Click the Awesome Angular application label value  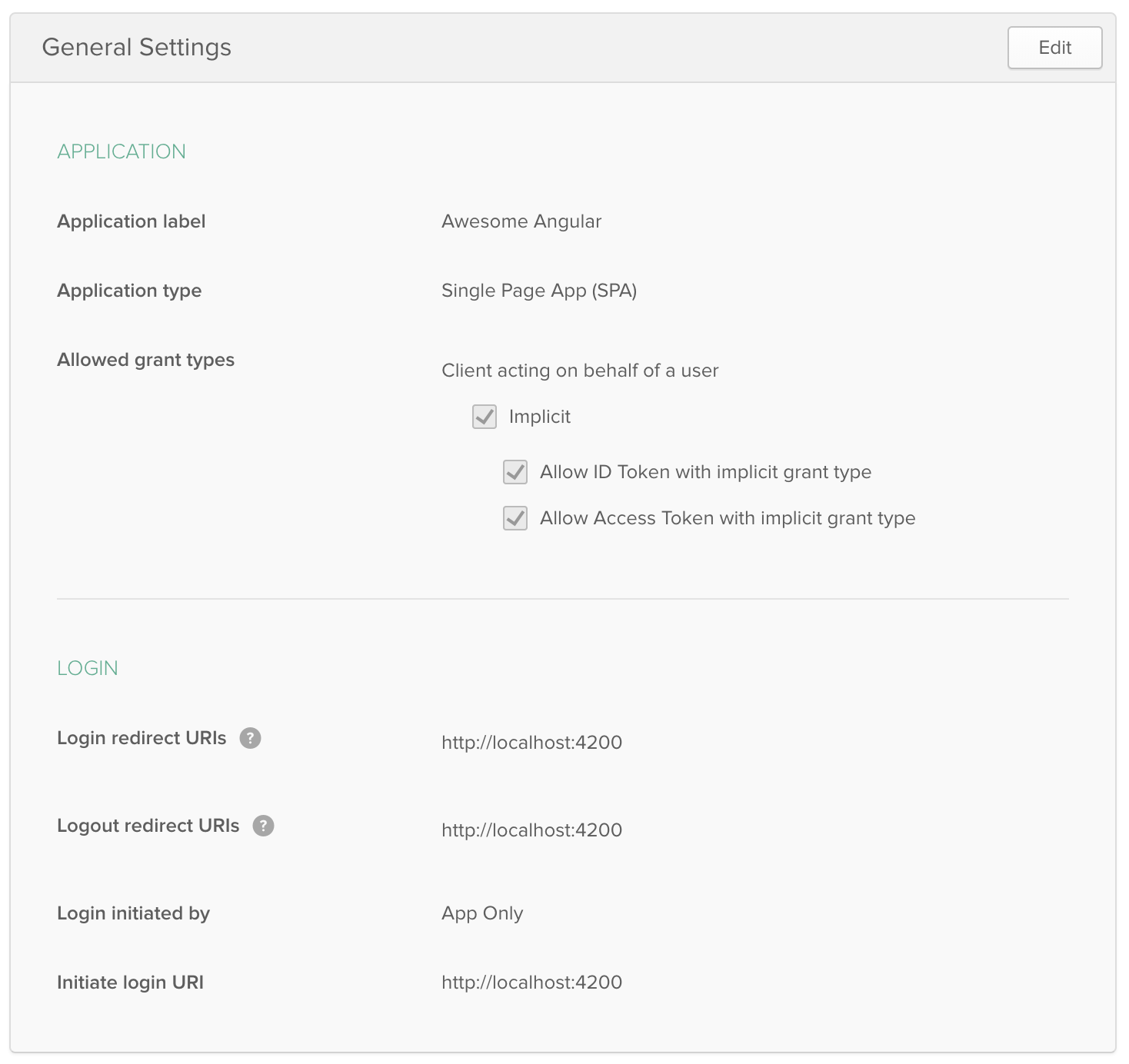click(521, 221)
